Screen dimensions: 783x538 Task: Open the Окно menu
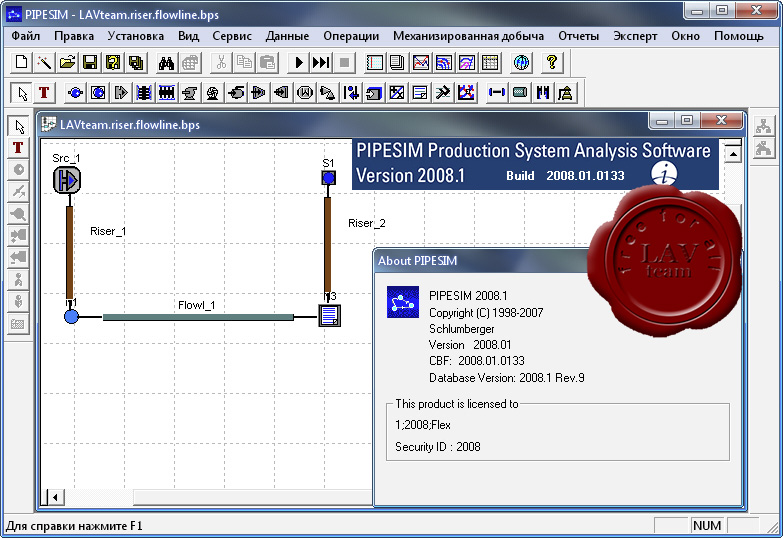point(685,36)
